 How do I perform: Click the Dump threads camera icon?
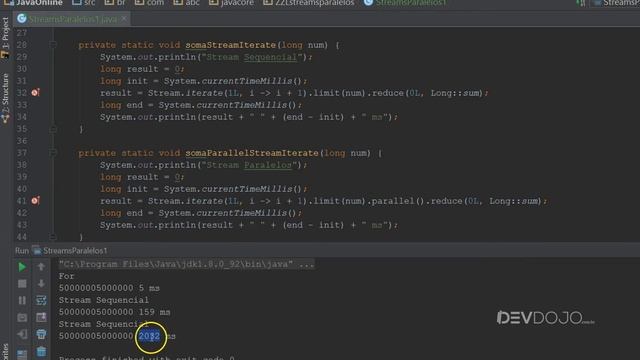click(22, 317)
